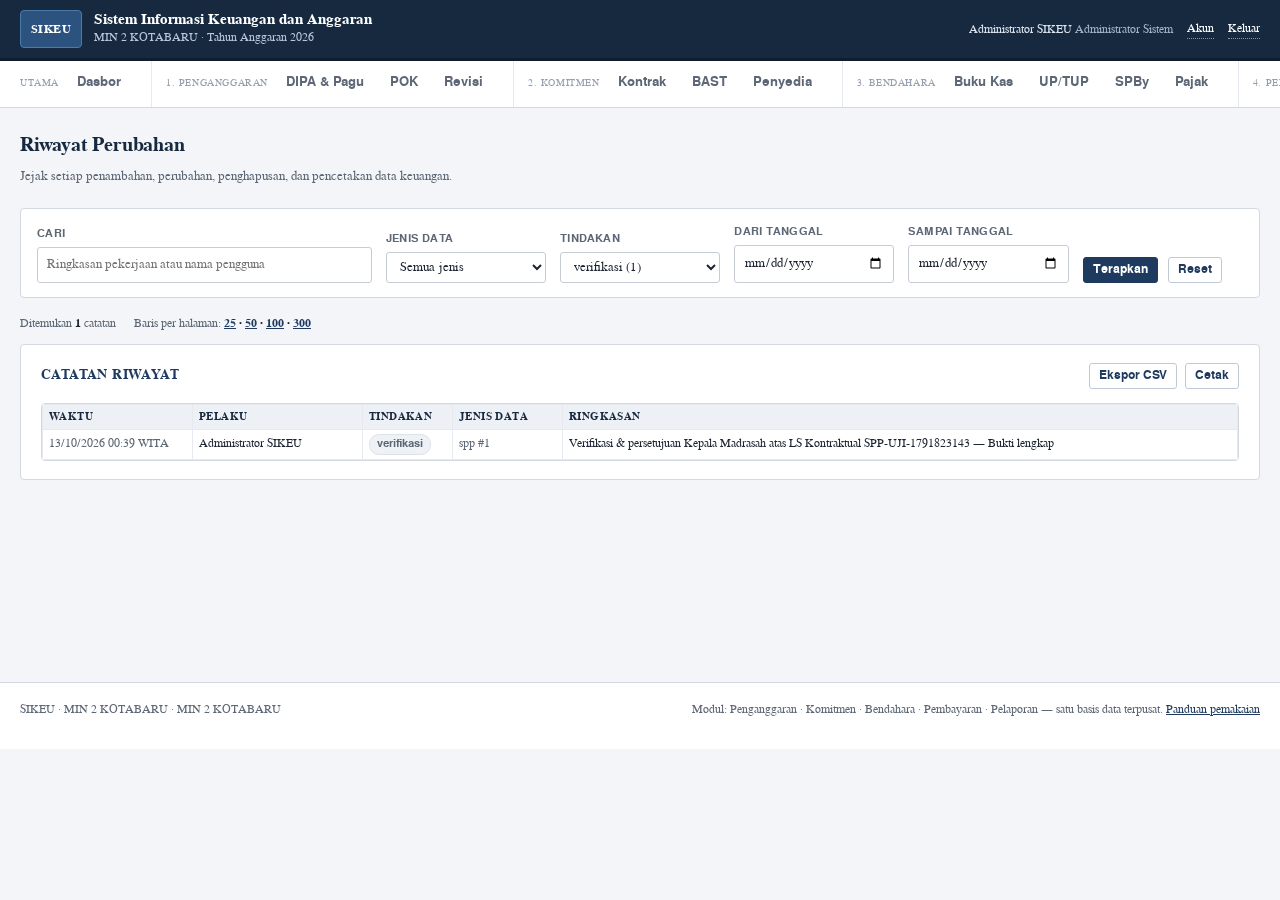Viewport: 1280px width, 900px height.
Task: Click the timestamp 13/10/2026 00:39 WITA
Action: (x=109, y=443)
